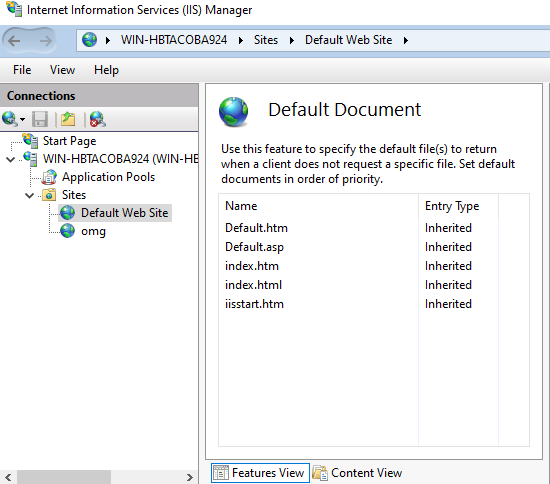The width and height of the screenshot is (550, 484).
Task: Switch to the Features View tab
Action: [x=260, y=473]
